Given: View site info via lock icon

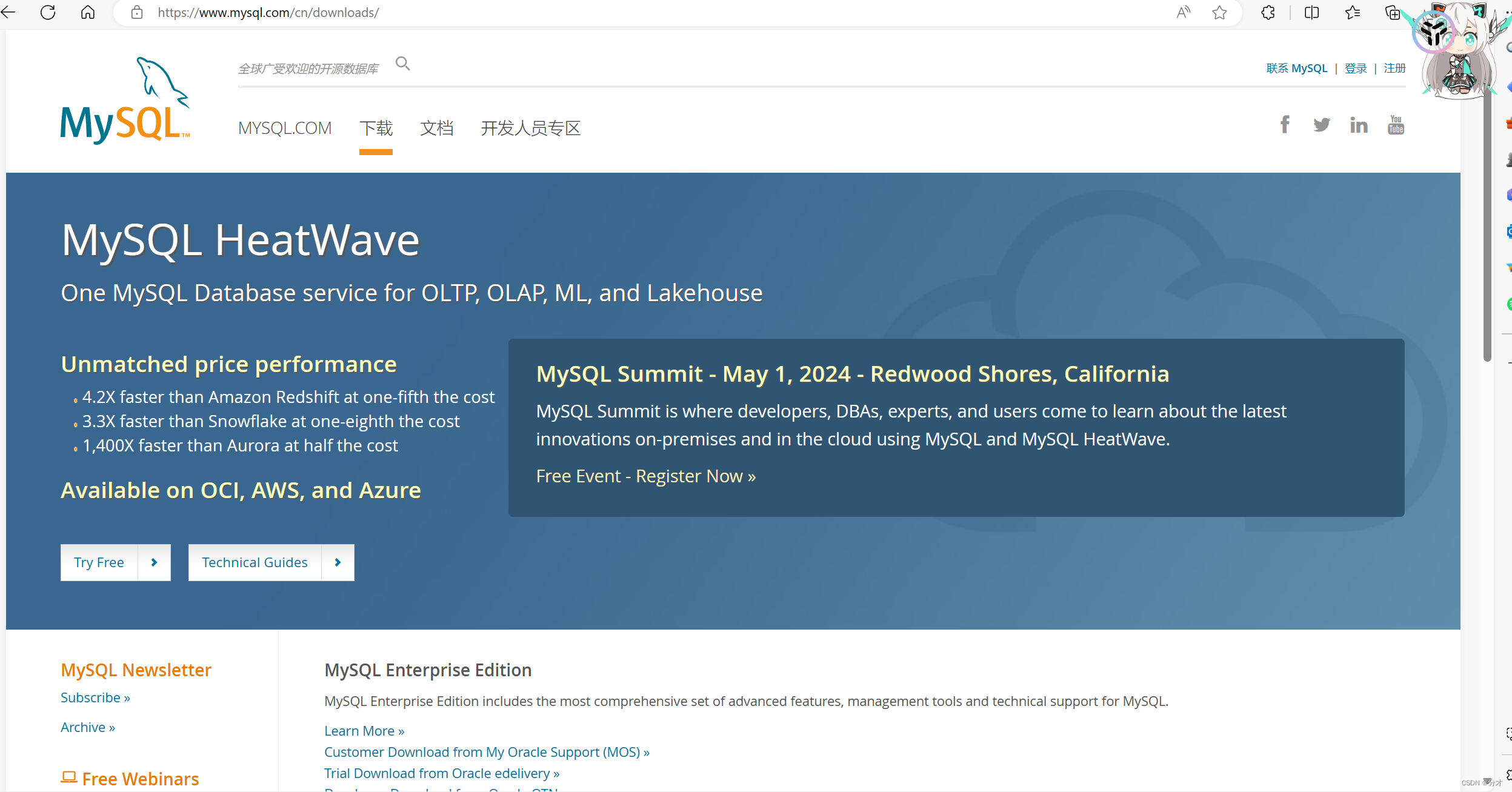Looking at the screenshot, I should tap(137, 12).
